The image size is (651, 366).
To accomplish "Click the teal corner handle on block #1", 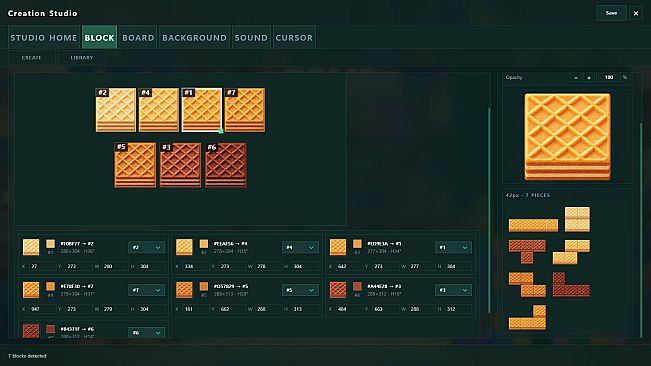I will (221, 131).
